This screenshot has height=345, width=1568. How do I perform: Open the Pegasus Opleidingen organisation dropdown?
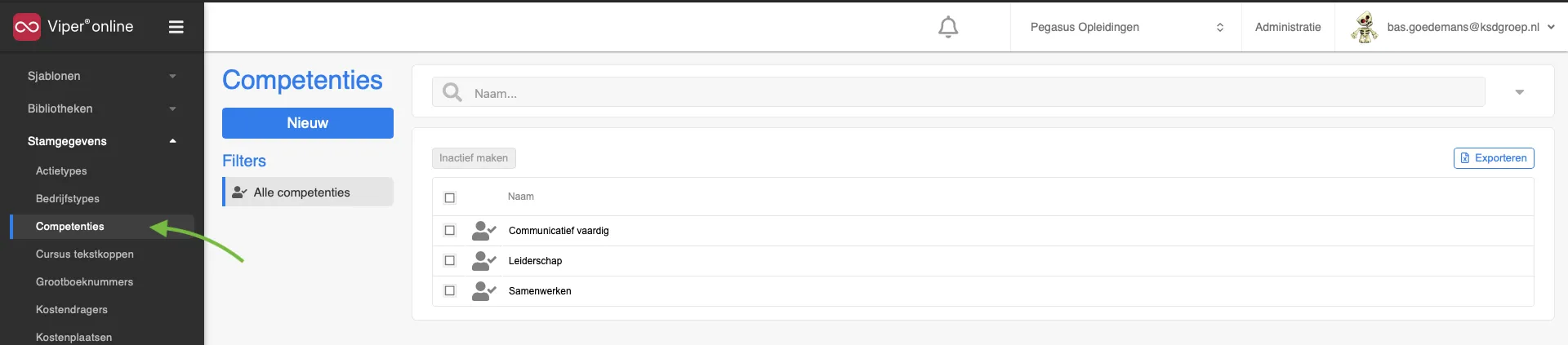(1125, 27)
